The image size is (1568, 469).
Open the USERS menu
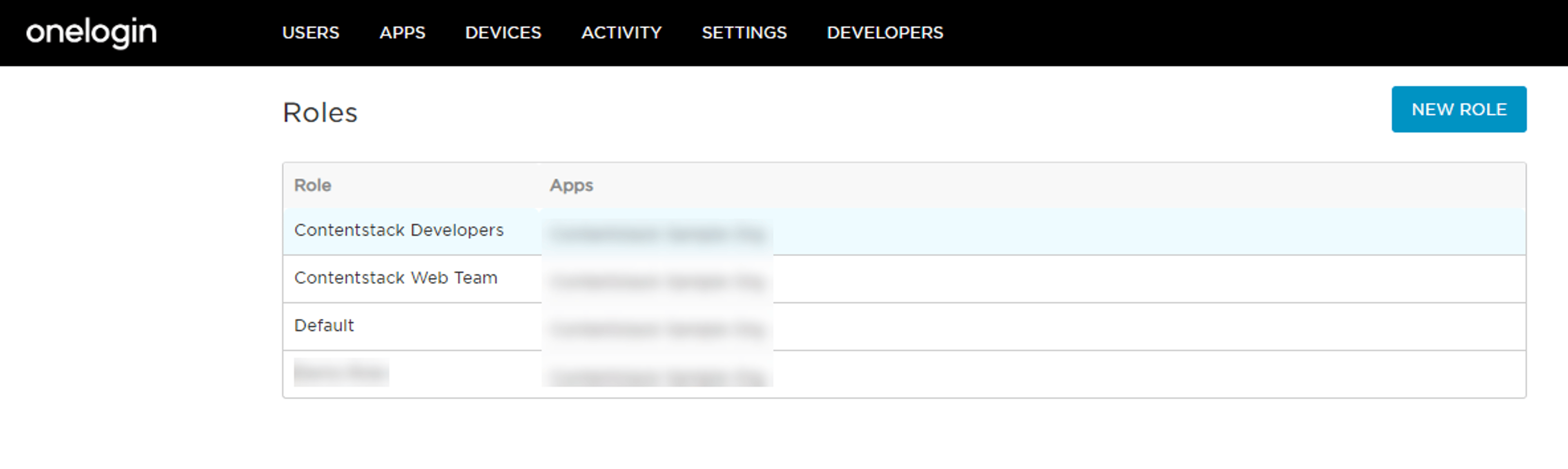coord(310,33)
